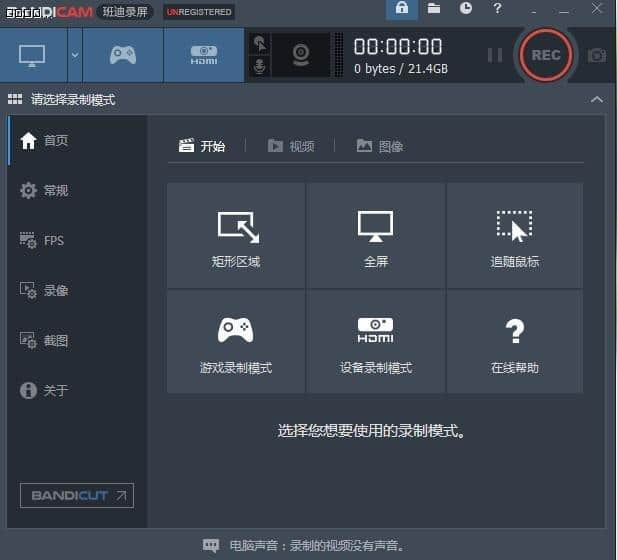
Task: Switch to HDMI device recording mode
Action: [204, 55]
